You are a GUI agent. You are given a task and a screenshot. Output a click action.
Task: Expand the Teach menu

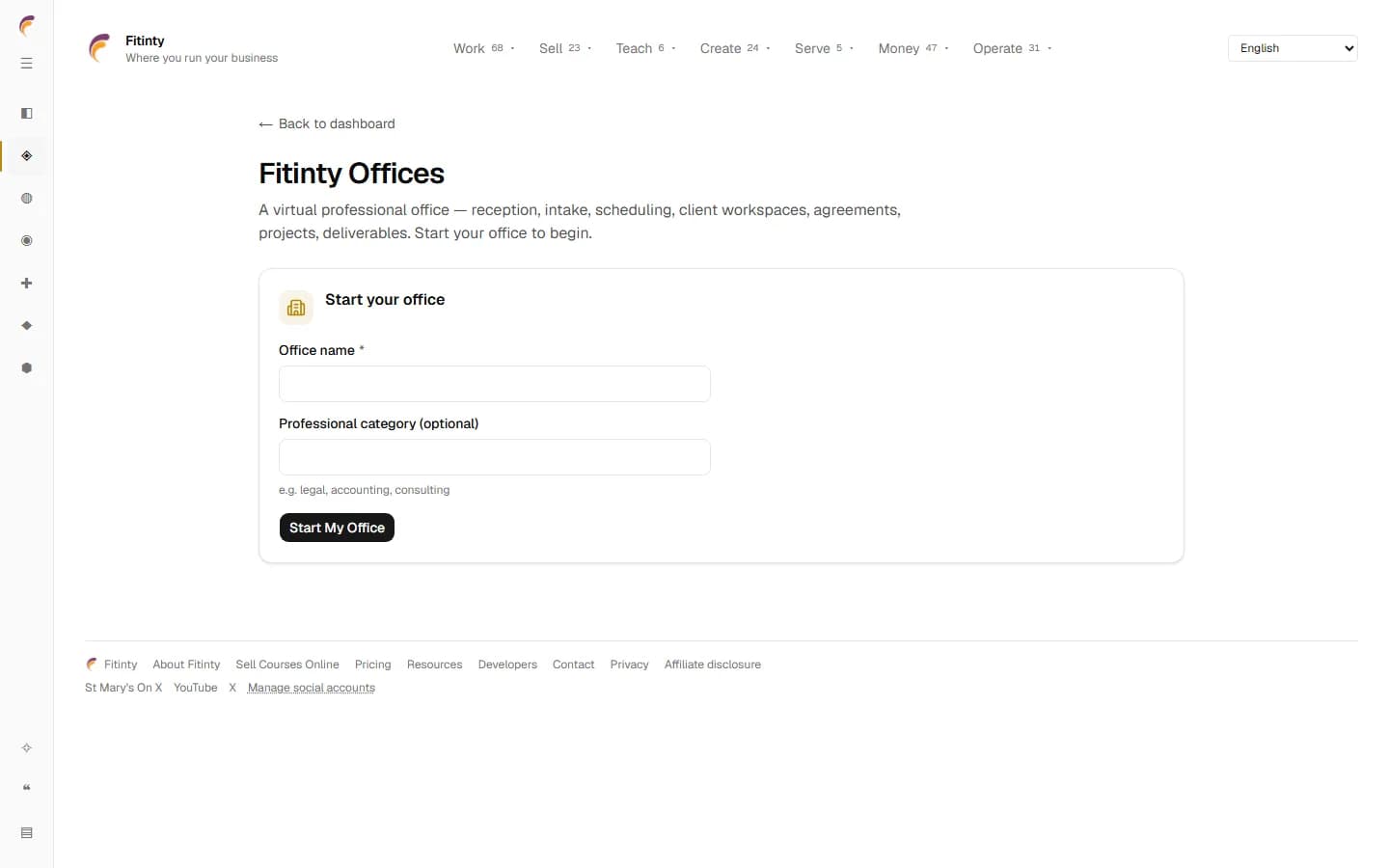(x=645, y=48)
